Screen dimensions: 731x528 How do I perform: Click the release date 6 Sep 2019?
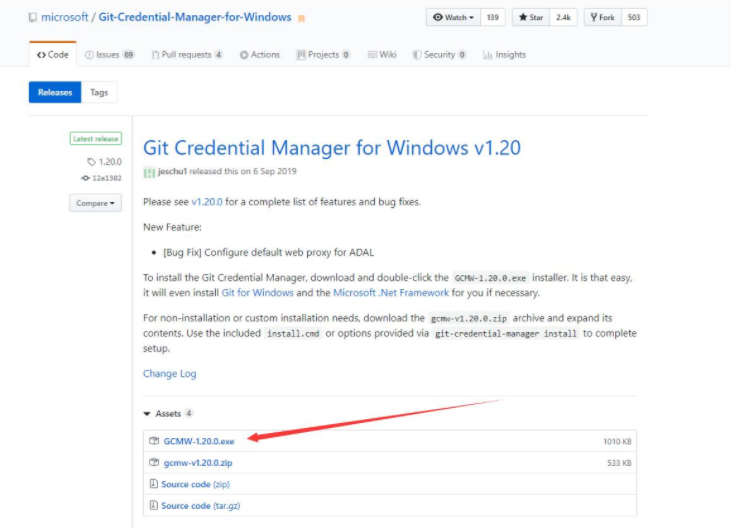click(275, 171)
